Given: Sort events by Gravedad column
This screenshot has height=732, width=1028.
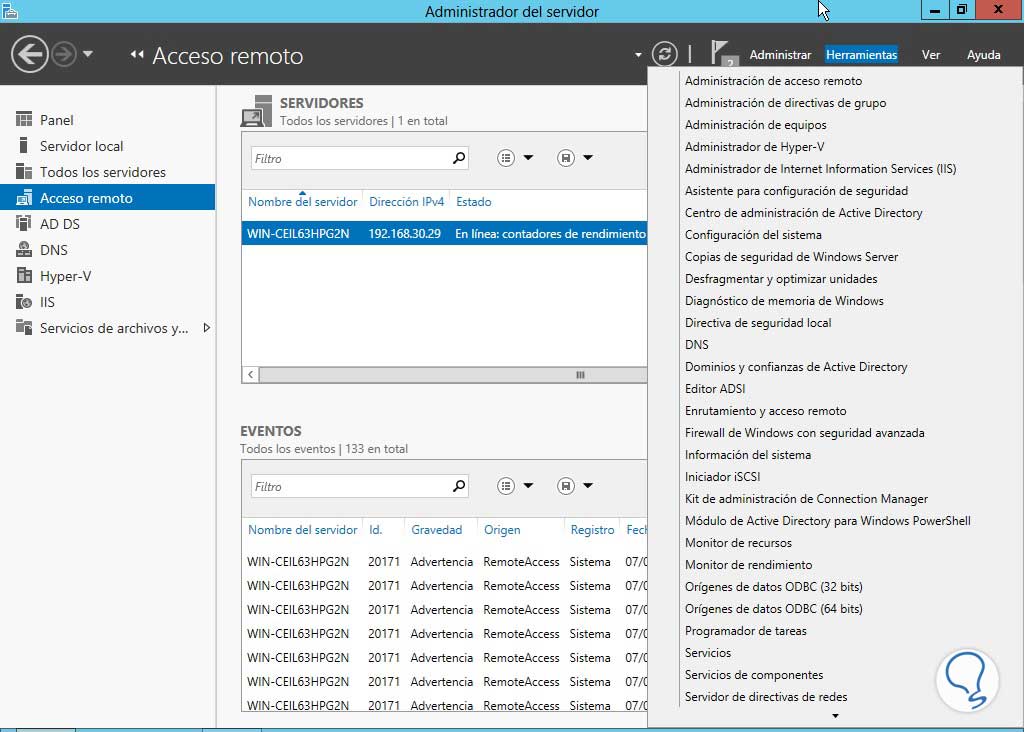Looking at the screenshot, I should [x=437, y=530].
